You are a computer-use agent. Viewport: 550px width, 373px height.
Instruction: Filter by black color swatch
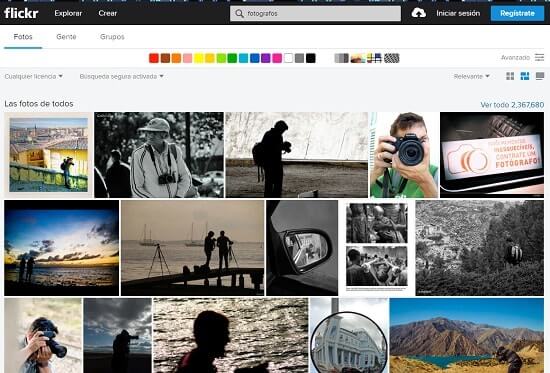(311, 58)
